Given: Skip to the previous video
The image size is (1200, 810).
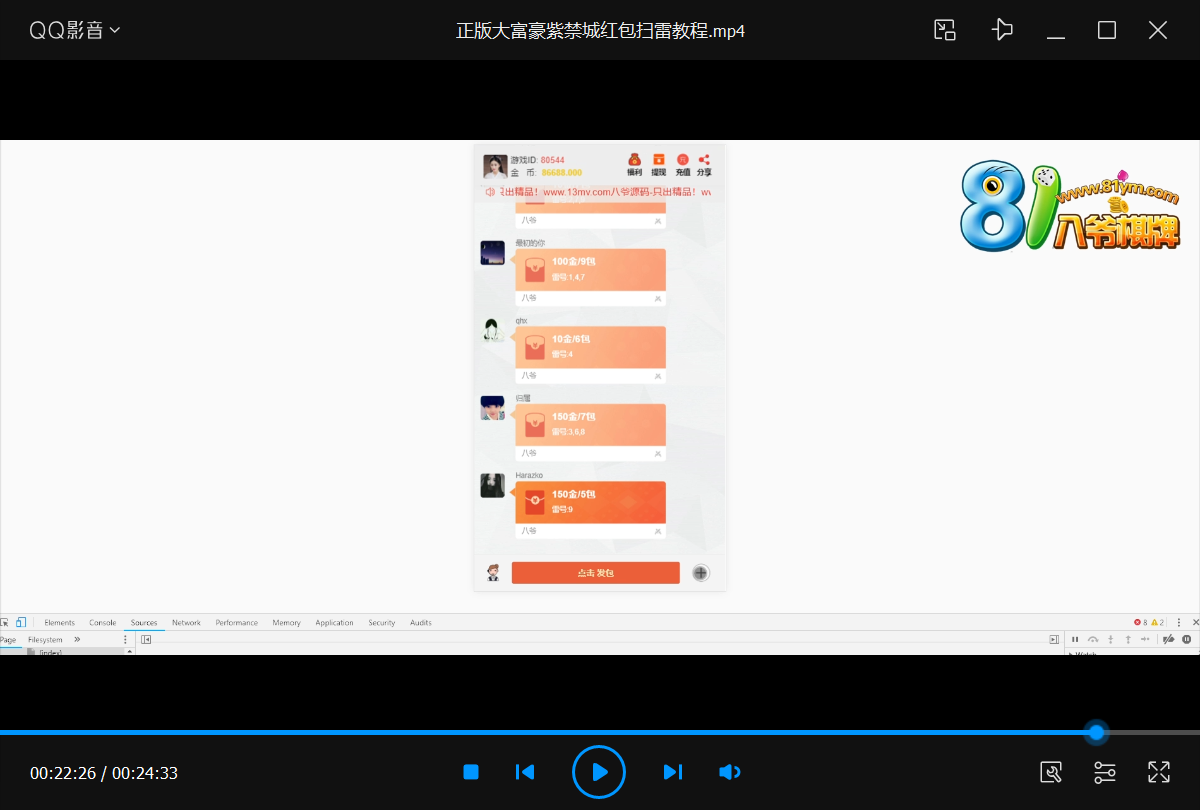Looking at the screenshot, I should (x=525, y=772).
